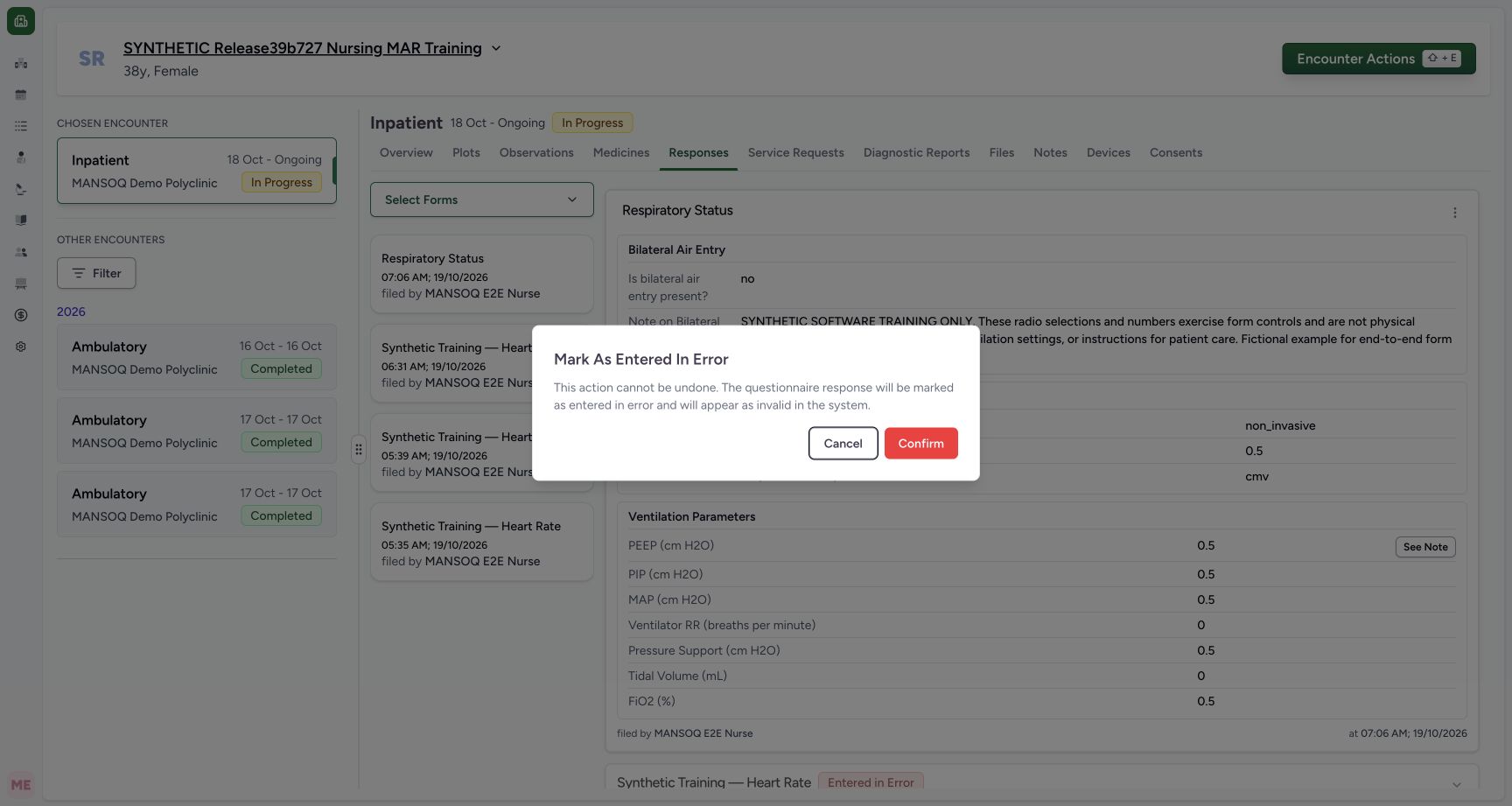The width and height of the screenshot is (1512, 806).
Task: Click the SR patient initials avatar
Action: [92, 59]
